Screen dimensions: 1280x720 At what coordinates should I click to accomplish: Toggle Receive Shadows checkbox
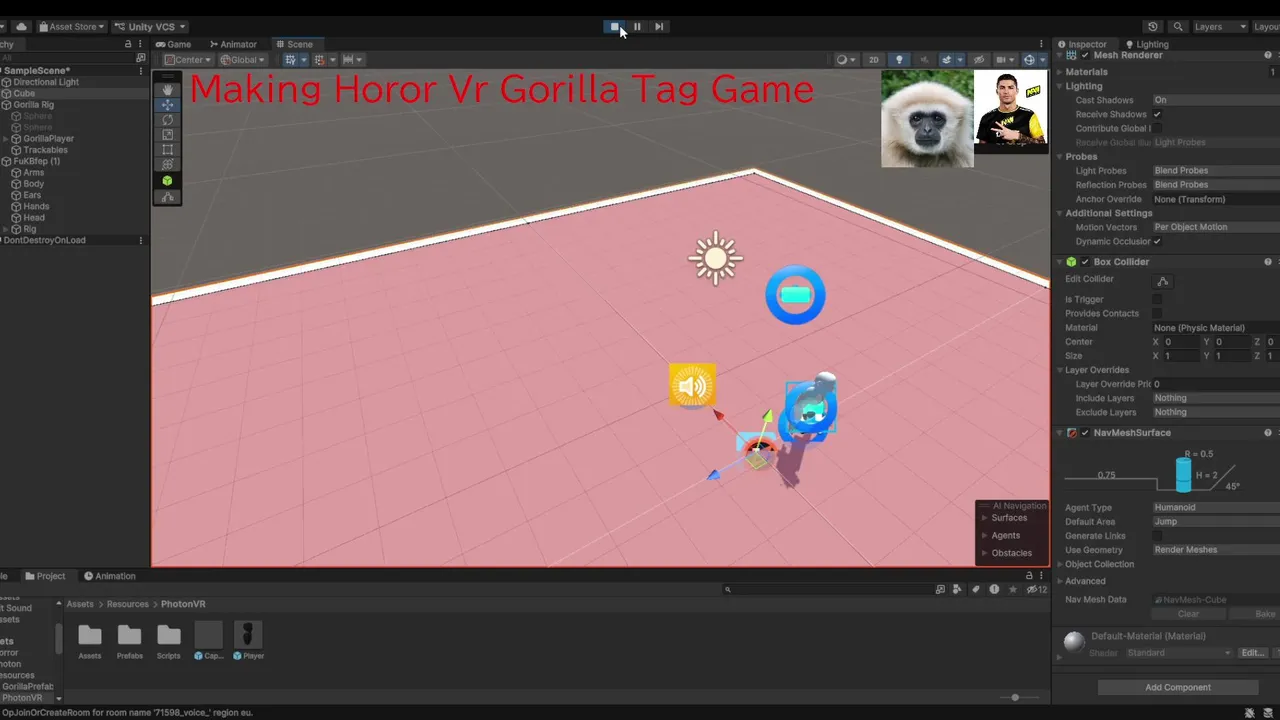(x=1158, y=114)
